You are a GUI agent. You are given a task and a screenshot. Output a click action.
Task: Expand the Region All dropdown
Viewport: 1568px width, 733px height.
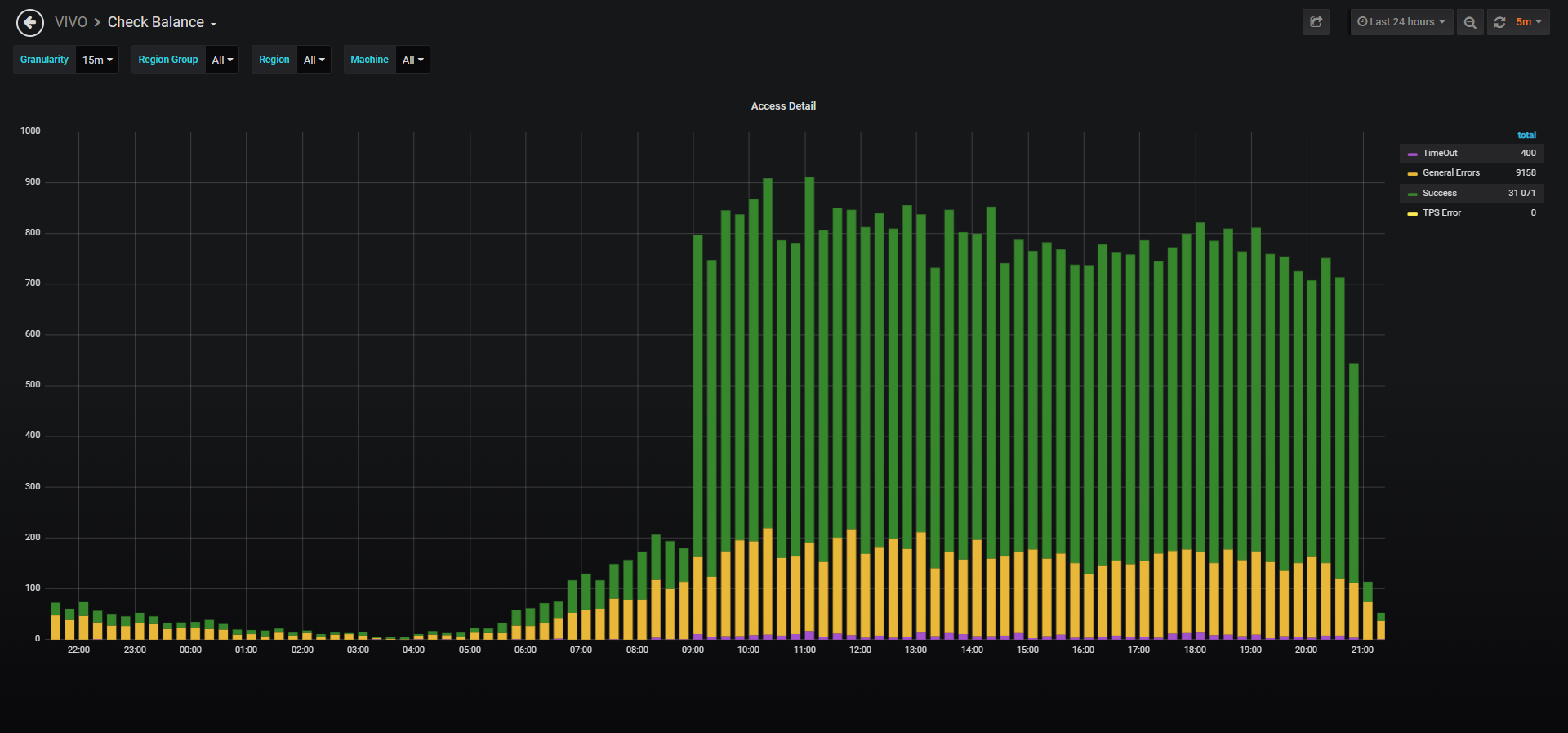tap(314, 60)
